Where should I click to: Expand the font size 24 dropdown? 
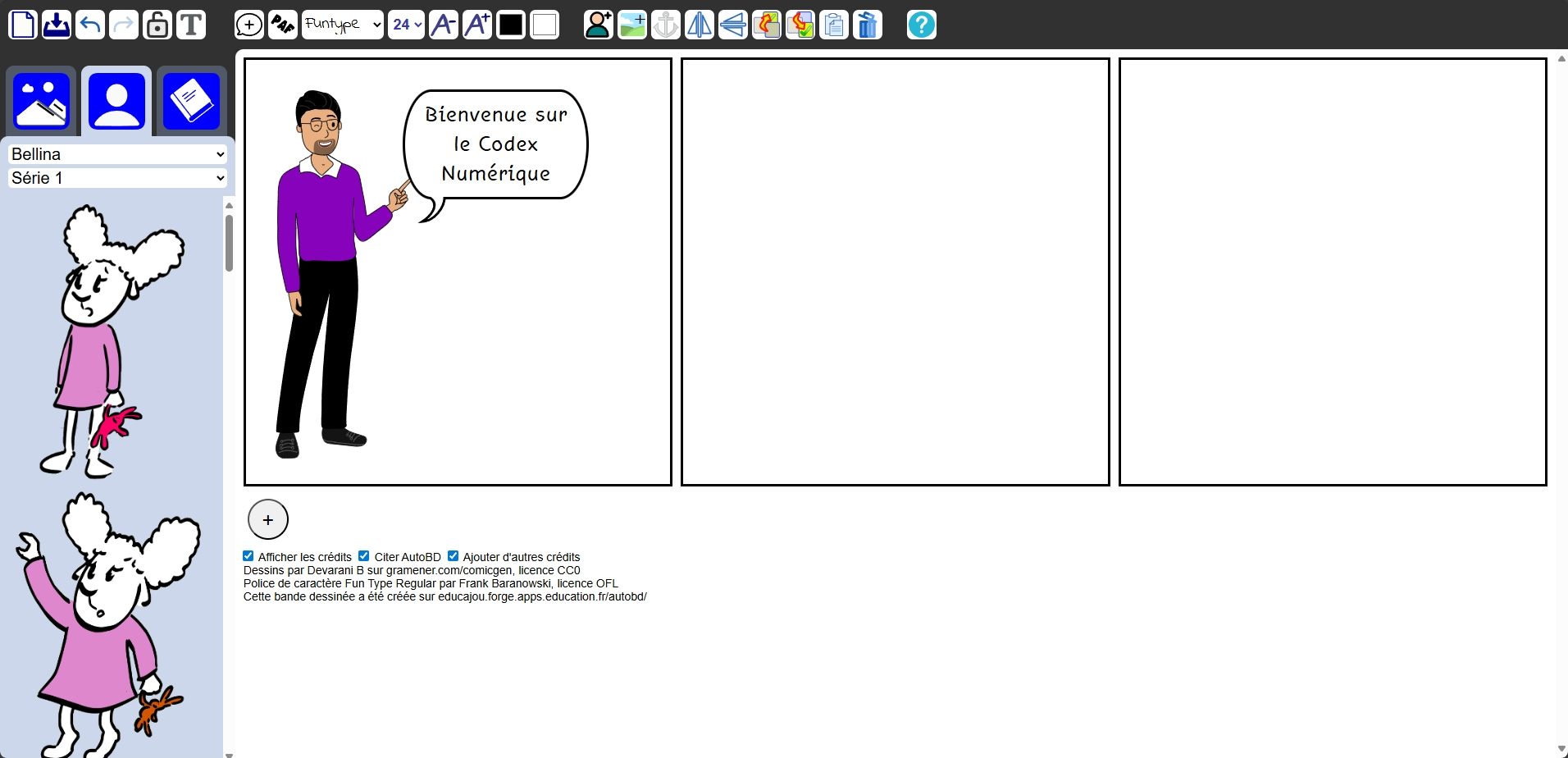coord(406,25)
